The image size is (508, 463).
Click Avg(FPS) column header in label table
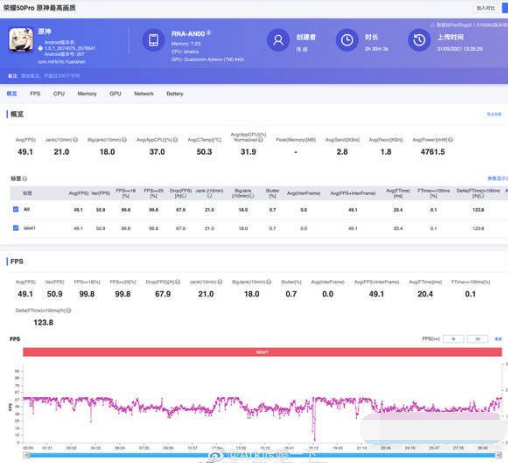[78, 193]
